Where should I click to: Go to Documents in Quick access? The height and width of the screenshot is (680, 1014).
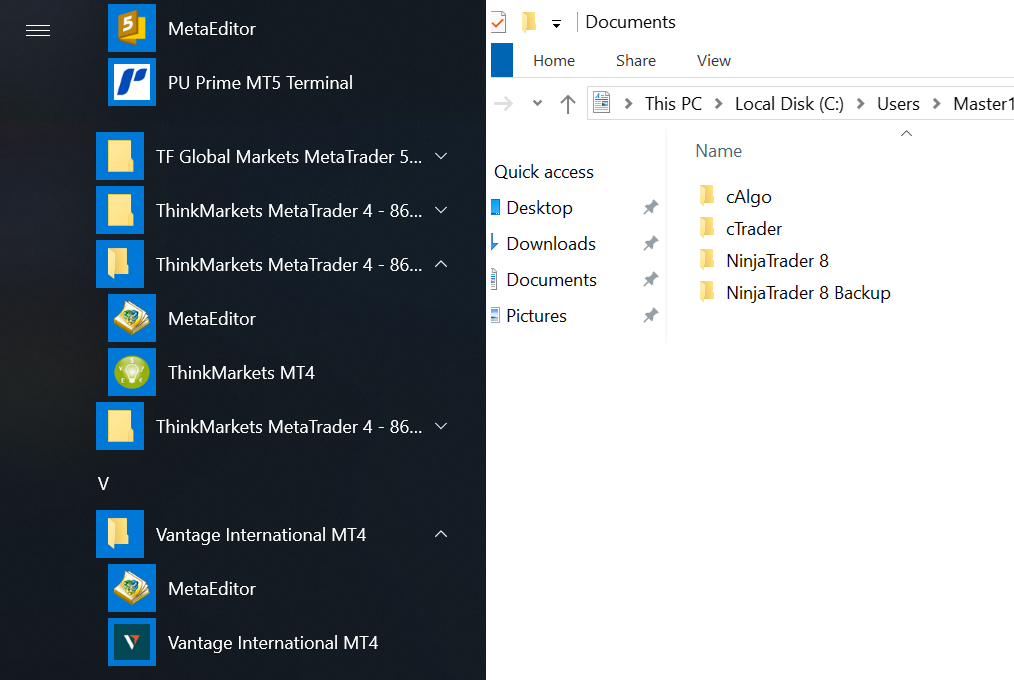click(552, 280)
